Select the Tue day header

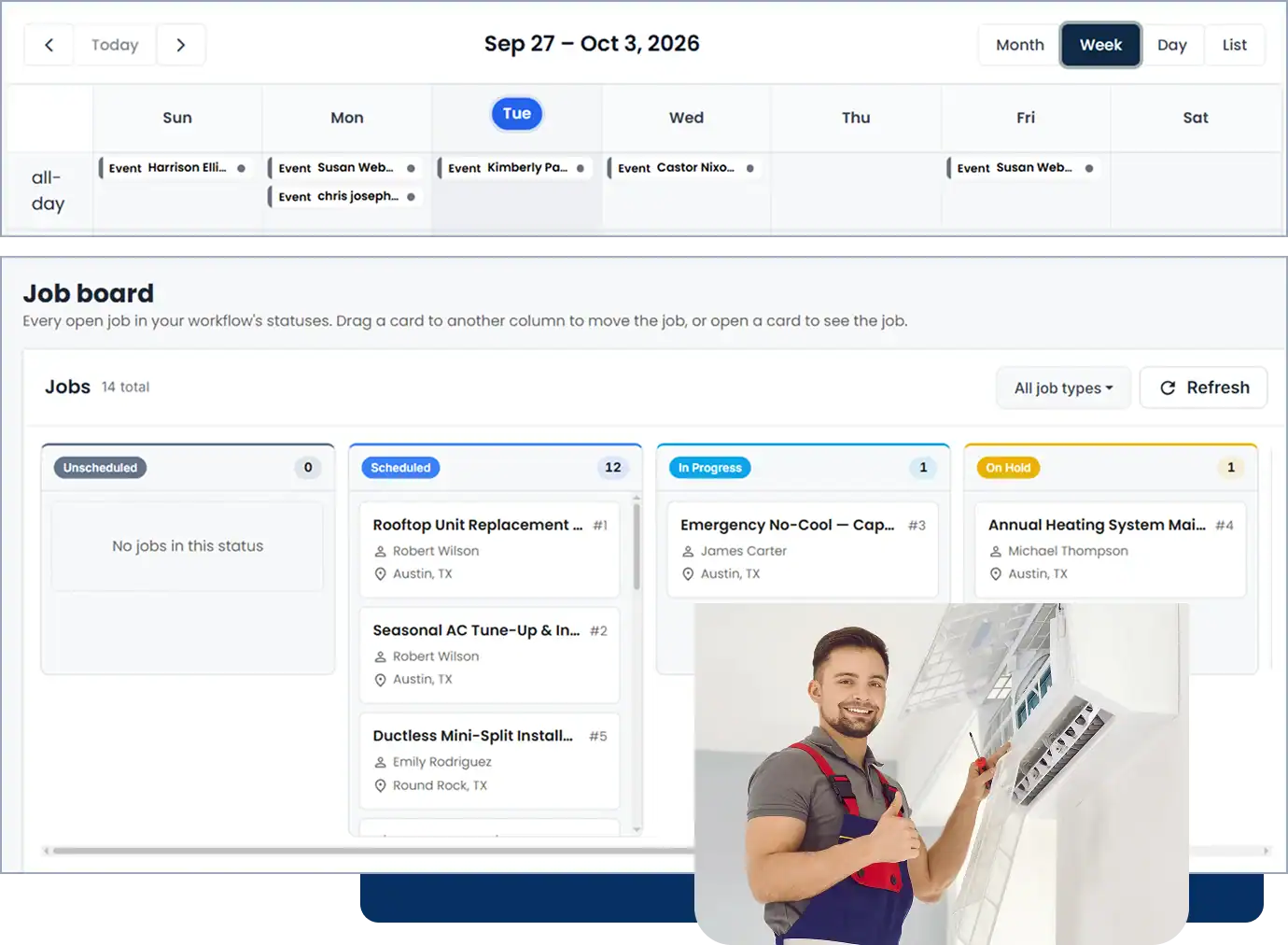517,114
